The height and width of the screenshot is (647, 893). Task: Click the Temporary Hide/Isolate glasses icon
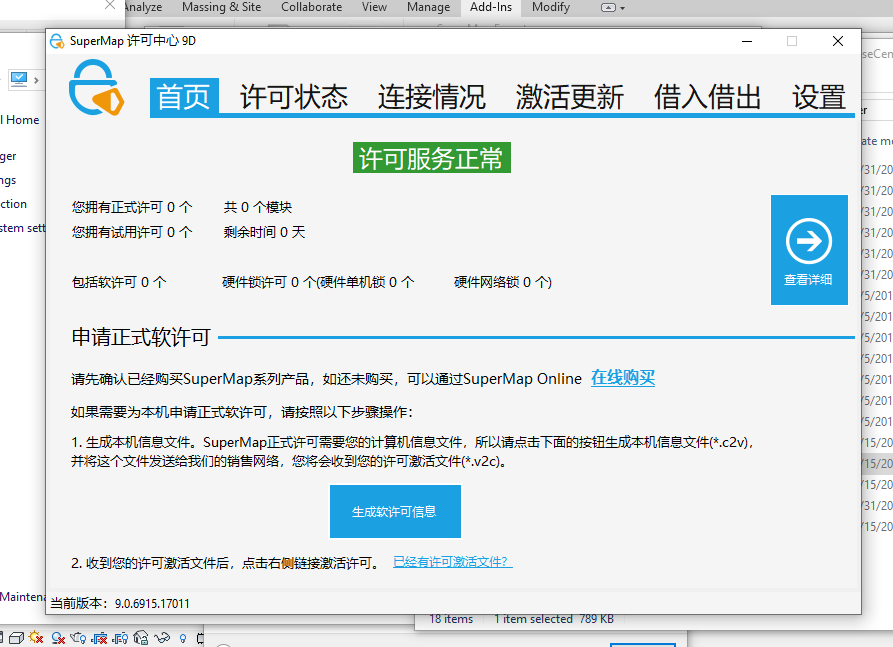pos(162,638)
